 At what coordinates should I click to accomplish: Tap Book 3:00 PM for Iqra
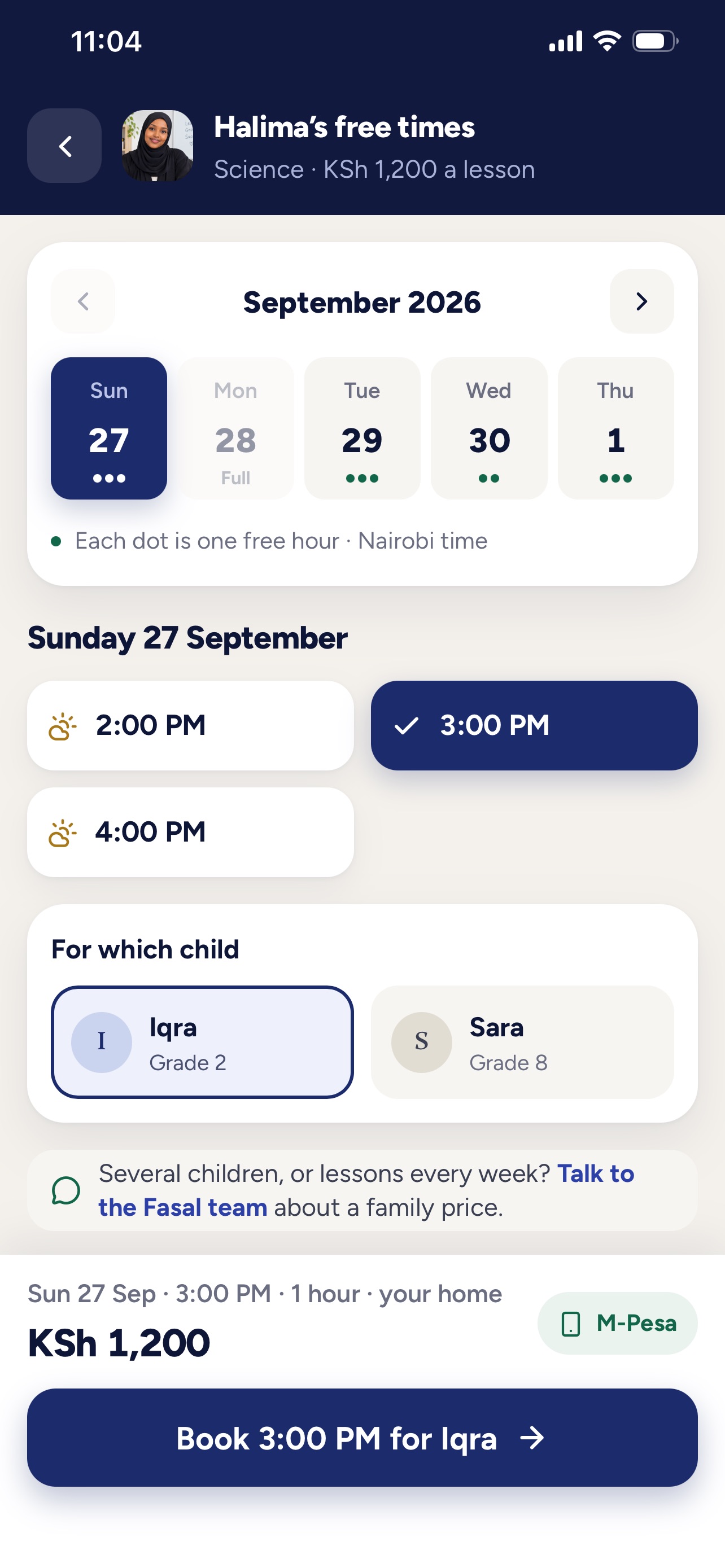pos(362,1438)
